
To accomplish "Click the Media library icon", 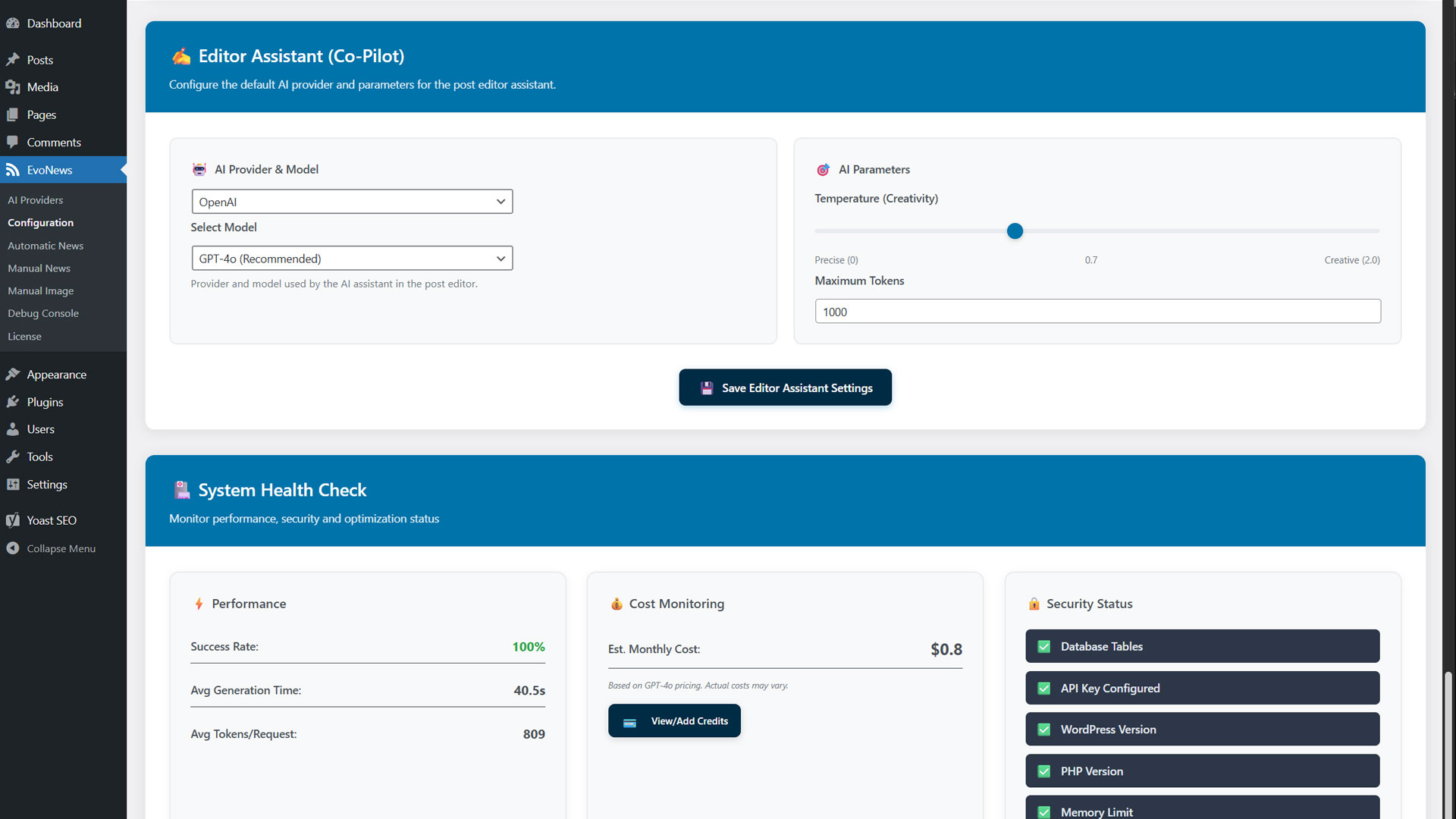I will pos(13,87).
